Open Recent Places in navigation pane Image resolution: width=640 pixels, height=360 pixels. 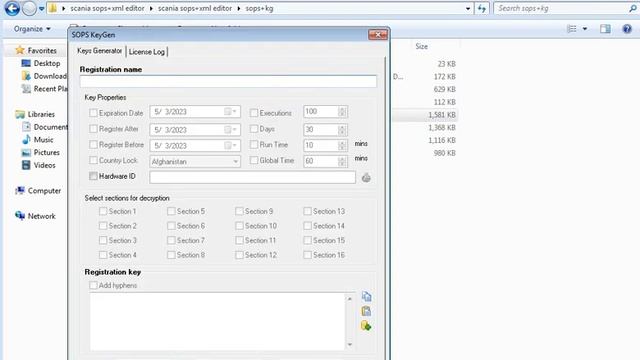click(44, 89)
